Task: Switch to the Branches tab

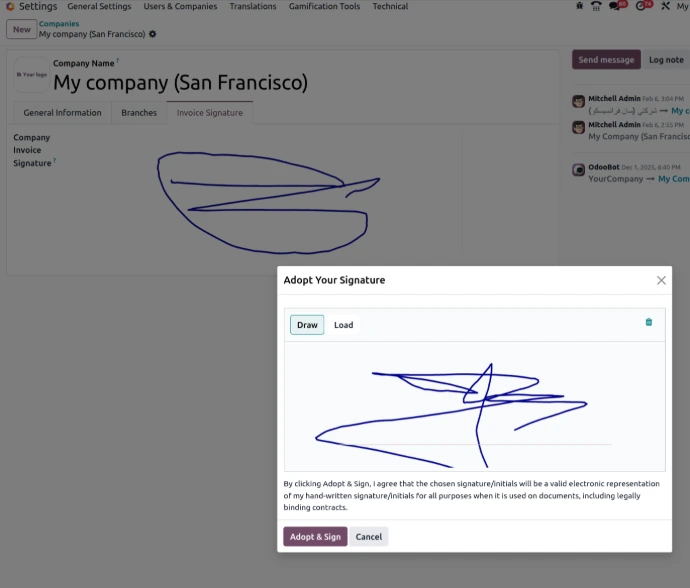Action: click(x=139, y=113)
